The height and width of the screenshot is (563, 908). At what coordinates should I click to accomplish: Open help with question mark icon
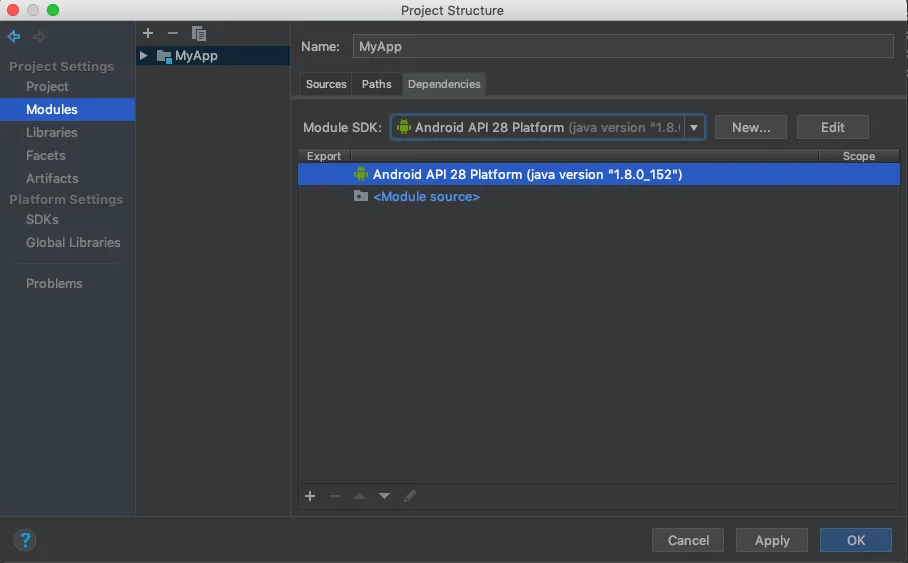click(x=25, y=540)
